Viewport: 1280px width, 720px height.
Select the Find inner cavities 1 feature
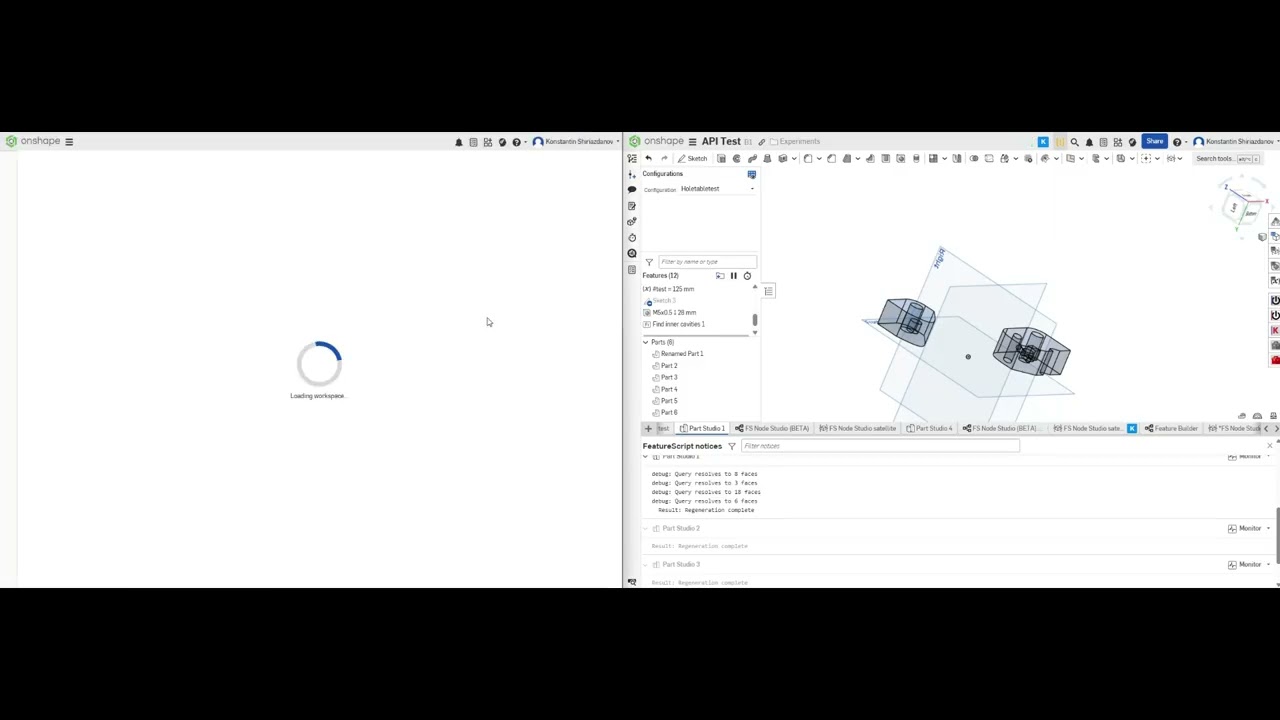674,324
